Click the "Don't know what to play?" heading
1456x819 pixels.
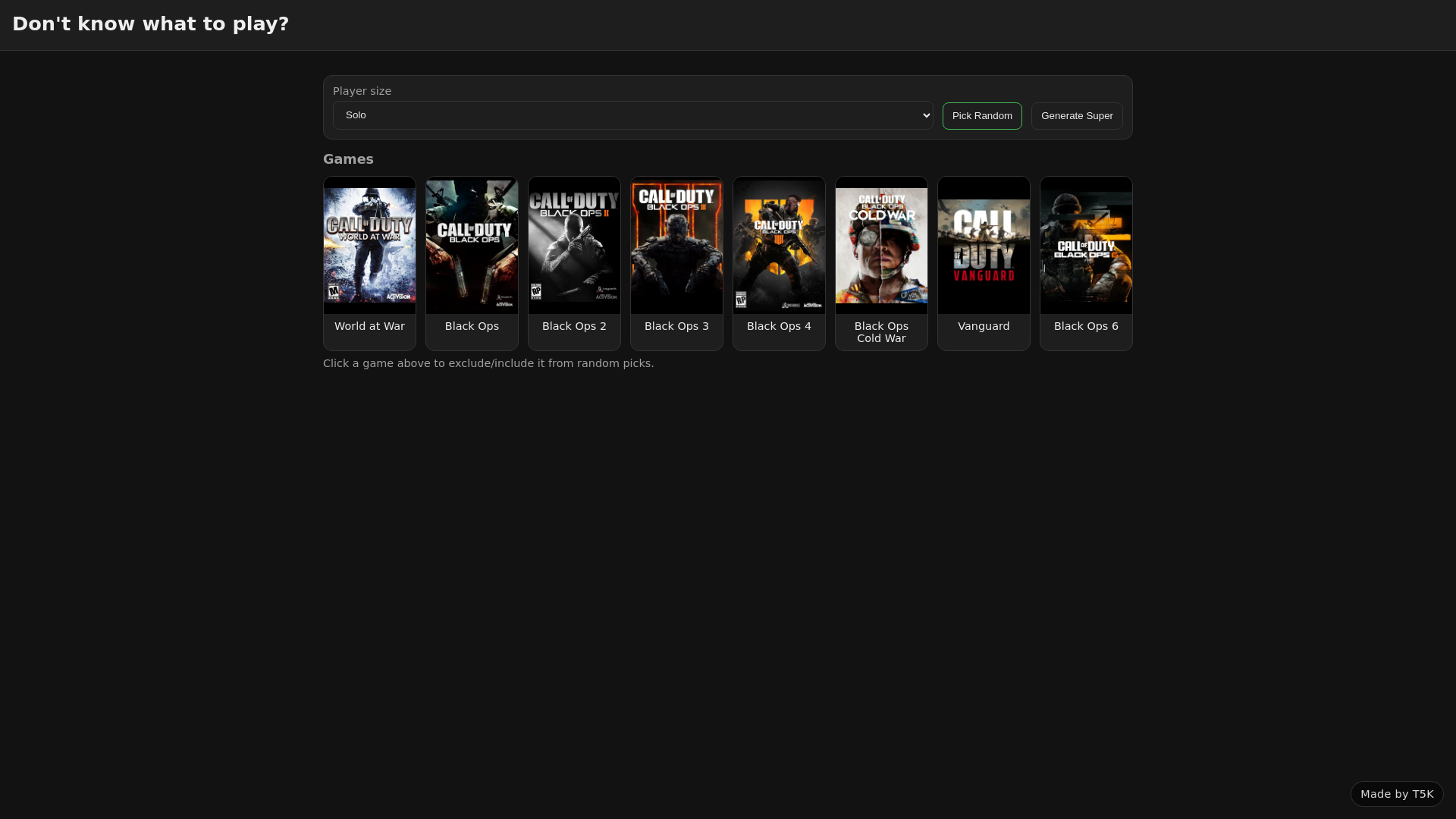click(150, 24)
